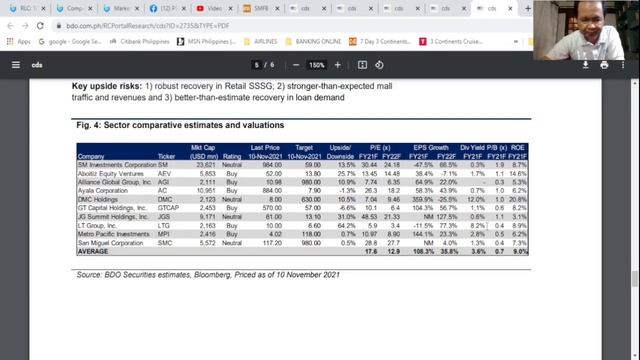This screenshot has width=640, height=360.
Task: Go back to the previous page
Action: tap(10, 26)
